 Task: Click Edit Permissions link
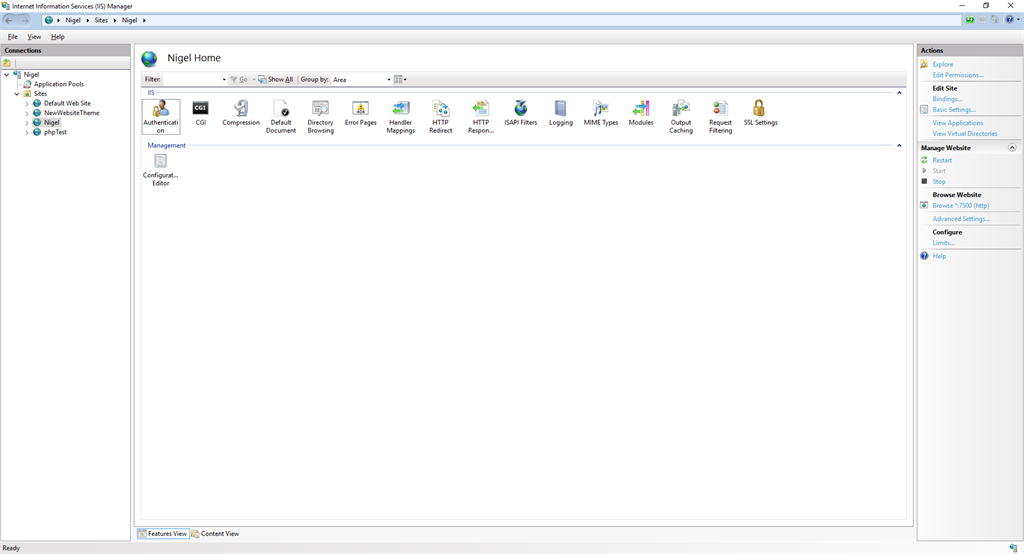[957, 75]
